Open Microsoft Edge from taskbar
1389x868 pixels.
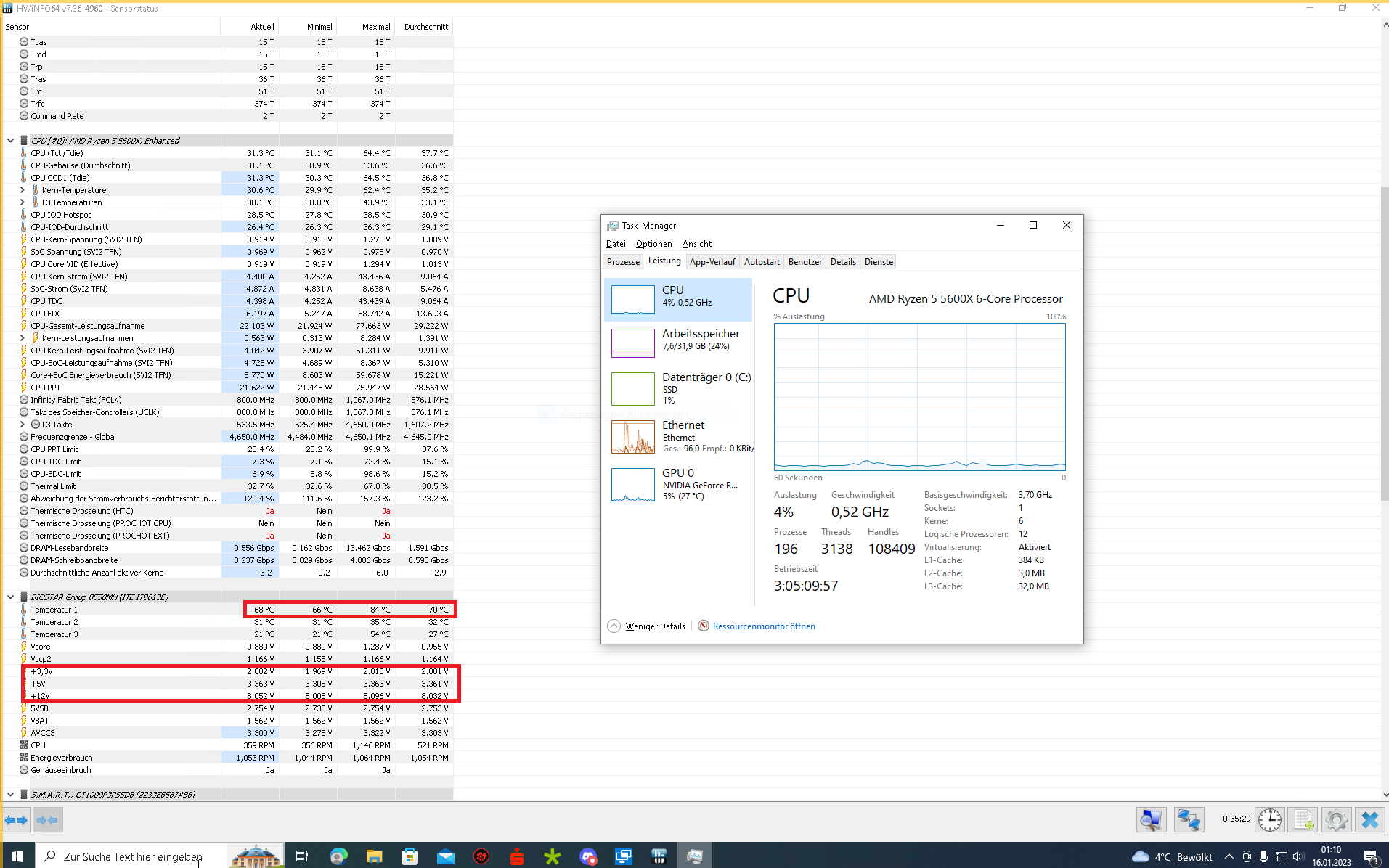(x=338, y=856)
